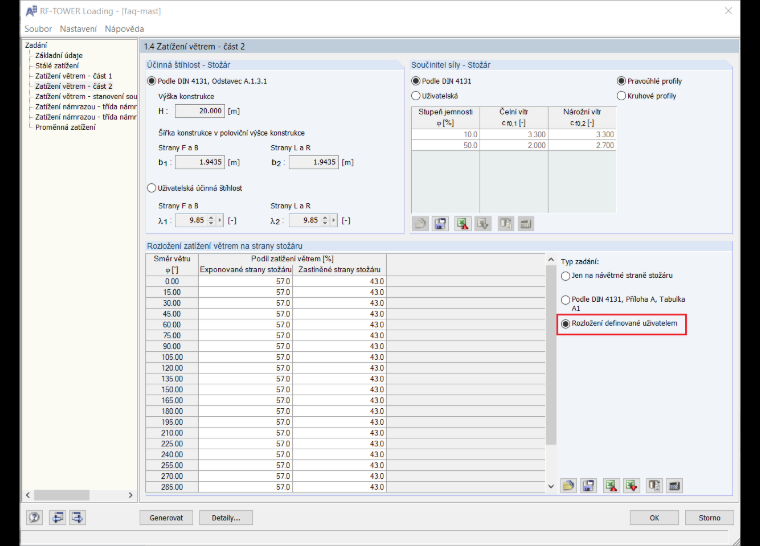Select 'Podle DIN 4131, Příloha A, Tabulka A1'
760x546 pixels.
click(x=566, y=300)
